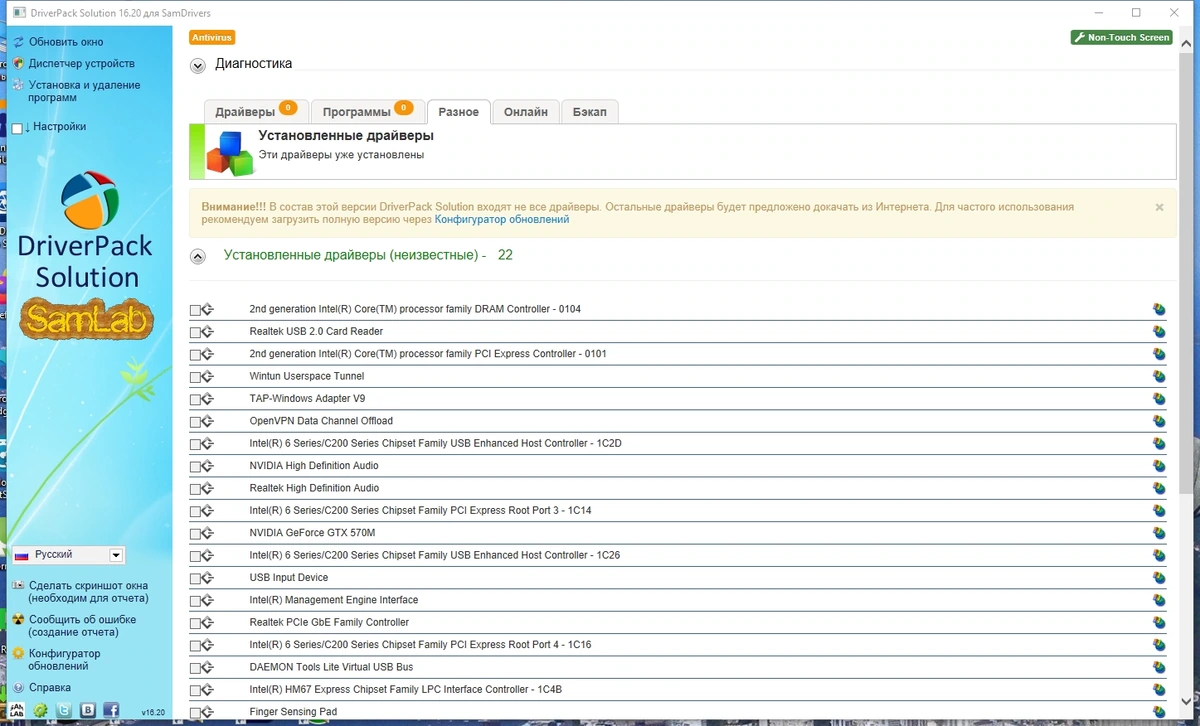Open Конфигуратор обновлений link in the warning banner
Screen dimensions: 1200x726
click(502, 219)
